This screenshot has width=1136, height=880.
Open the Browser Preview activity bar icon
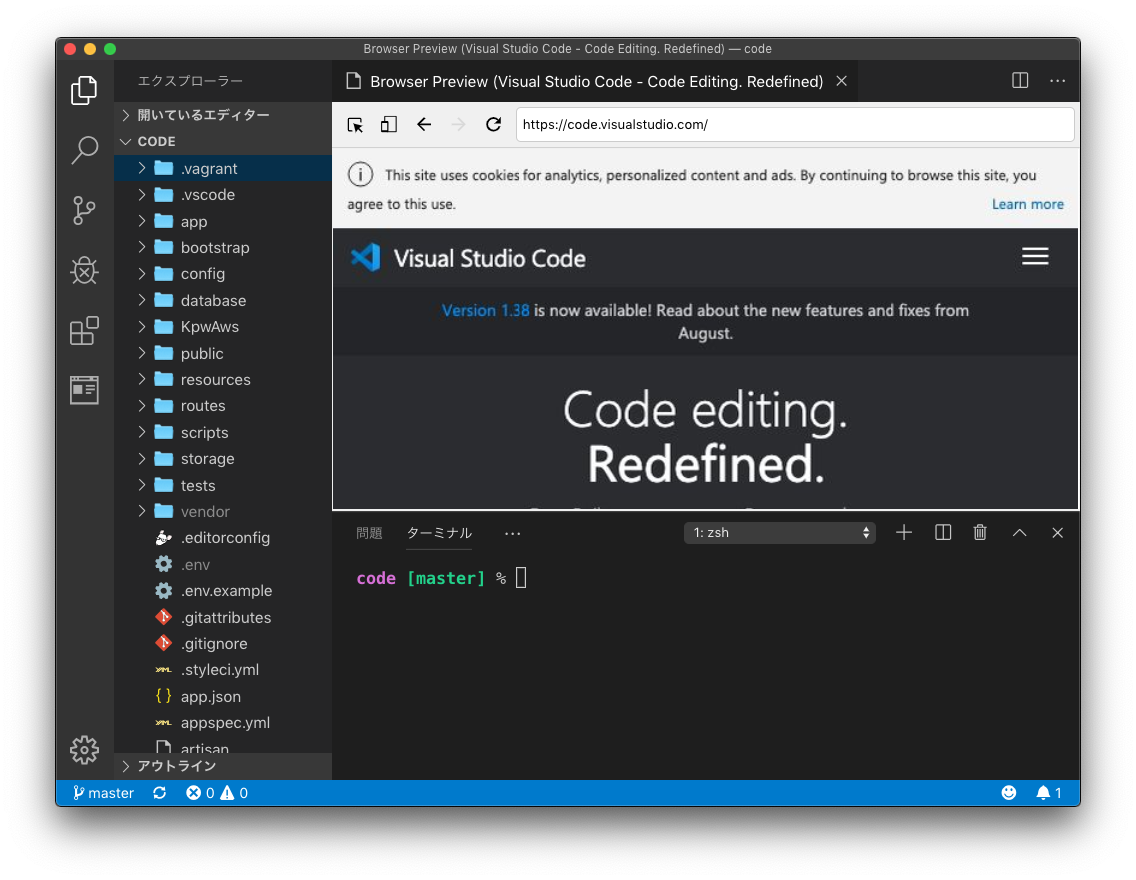(84, 390)
